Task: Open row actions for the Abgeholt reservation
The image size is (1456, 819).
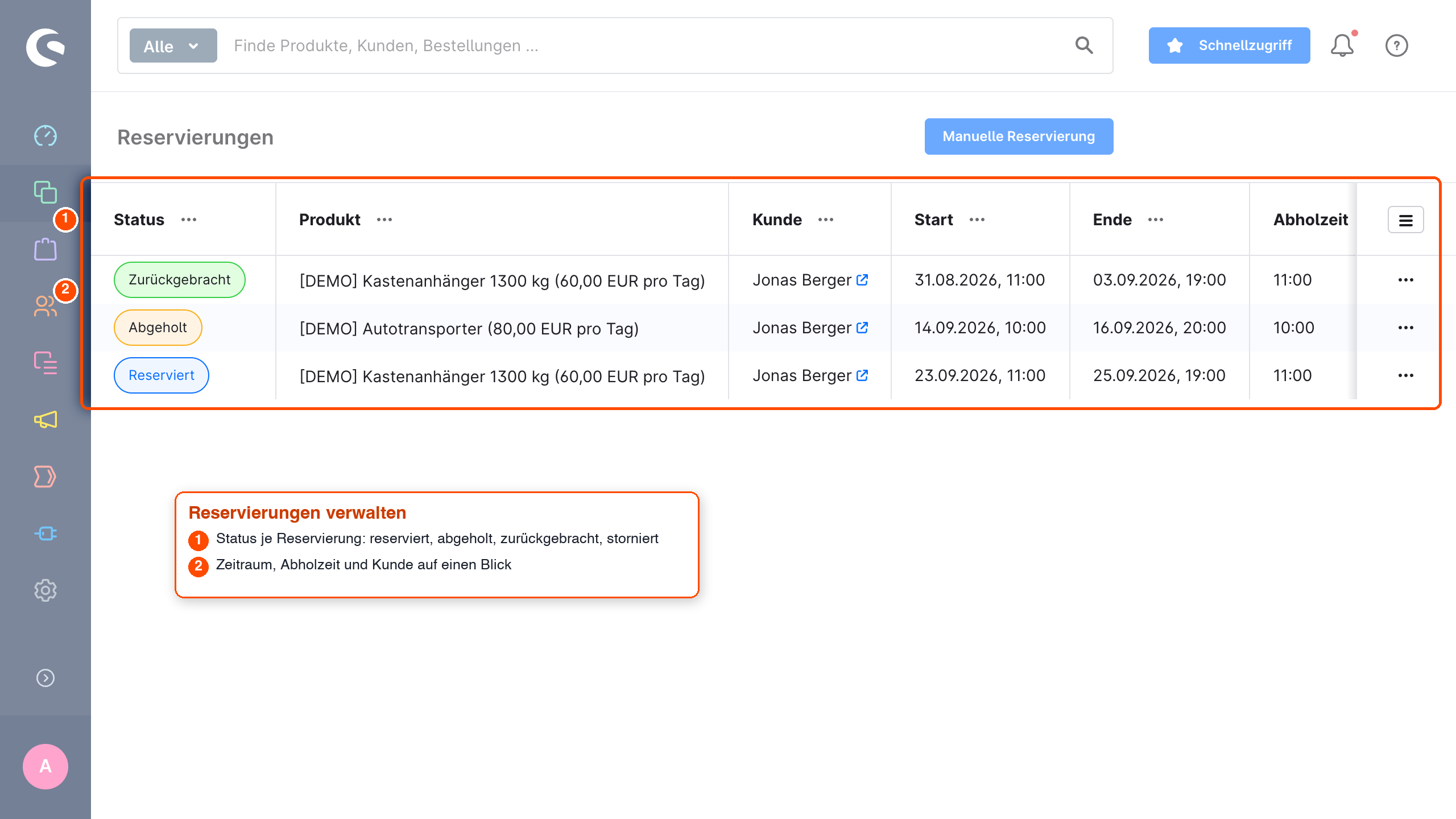Action: click(1406, 328)
